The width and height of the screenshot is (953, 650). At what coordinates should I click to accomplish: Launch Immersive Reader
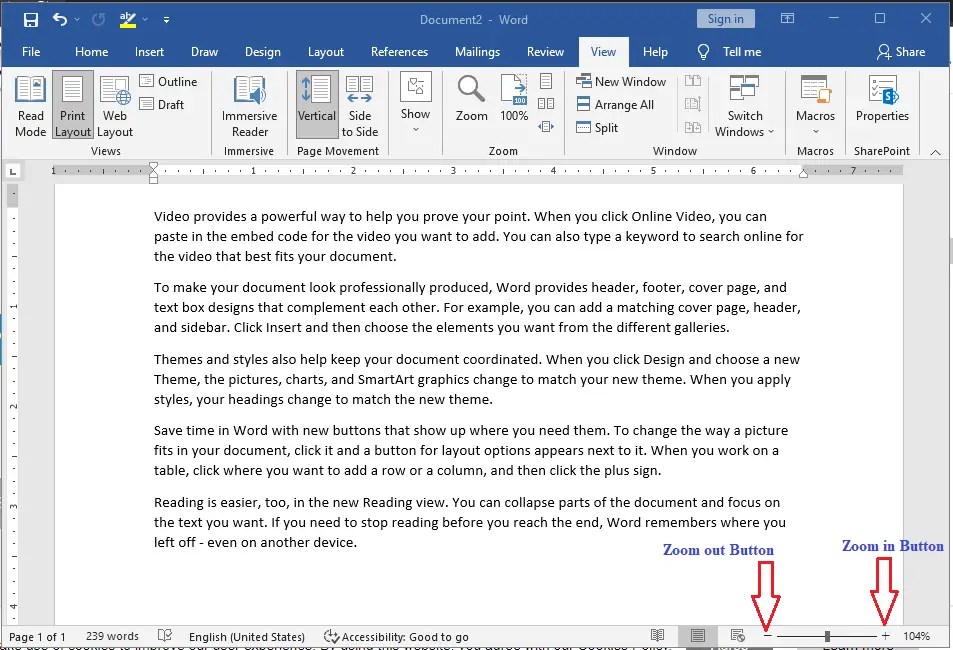pyautogui.click(x=249, y=106)
